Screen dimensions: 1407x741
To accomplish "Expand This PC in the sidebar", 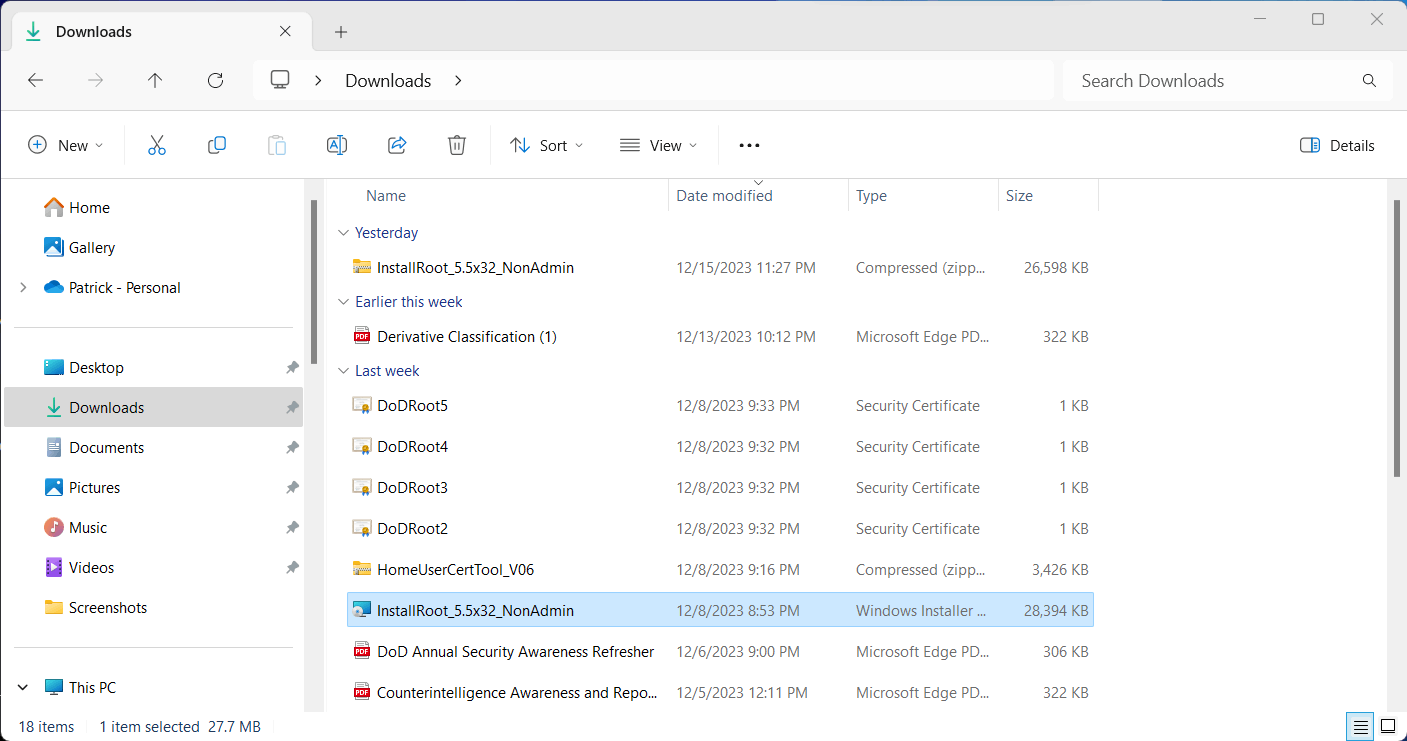I will point(22,687).
